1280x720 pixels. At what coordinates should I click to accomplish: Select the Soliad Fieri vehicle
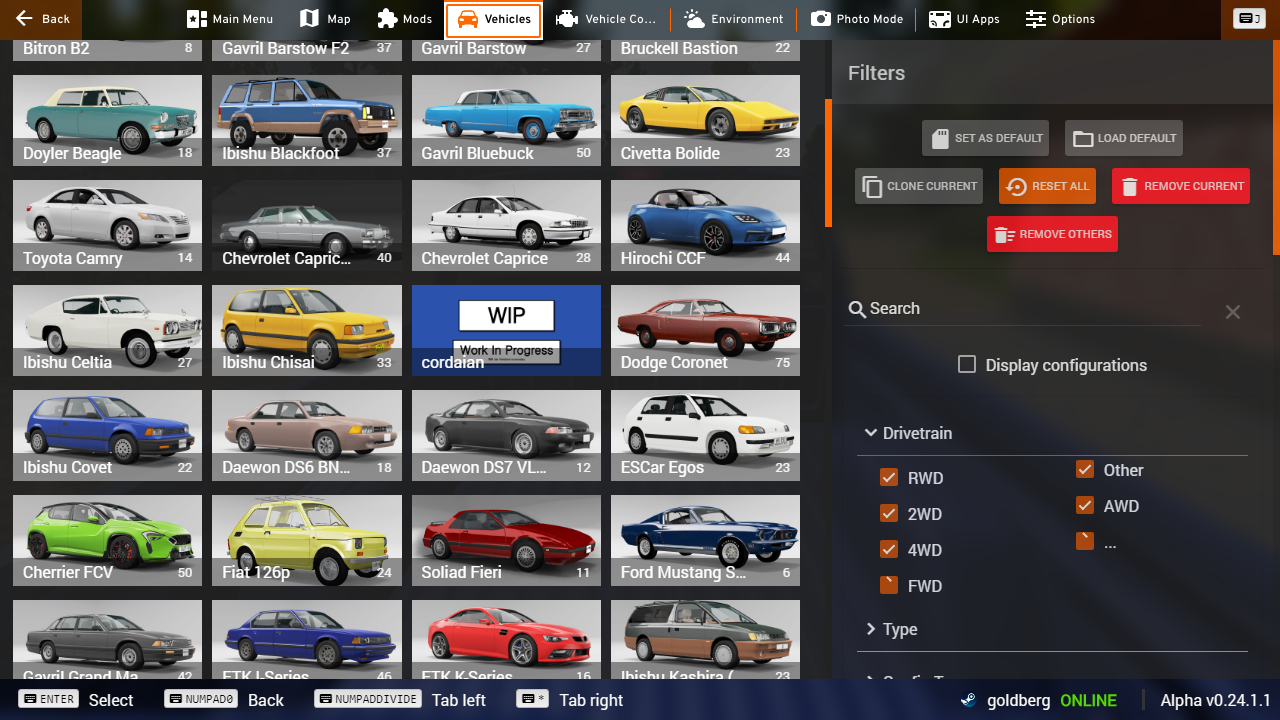(x=506, y=540)
